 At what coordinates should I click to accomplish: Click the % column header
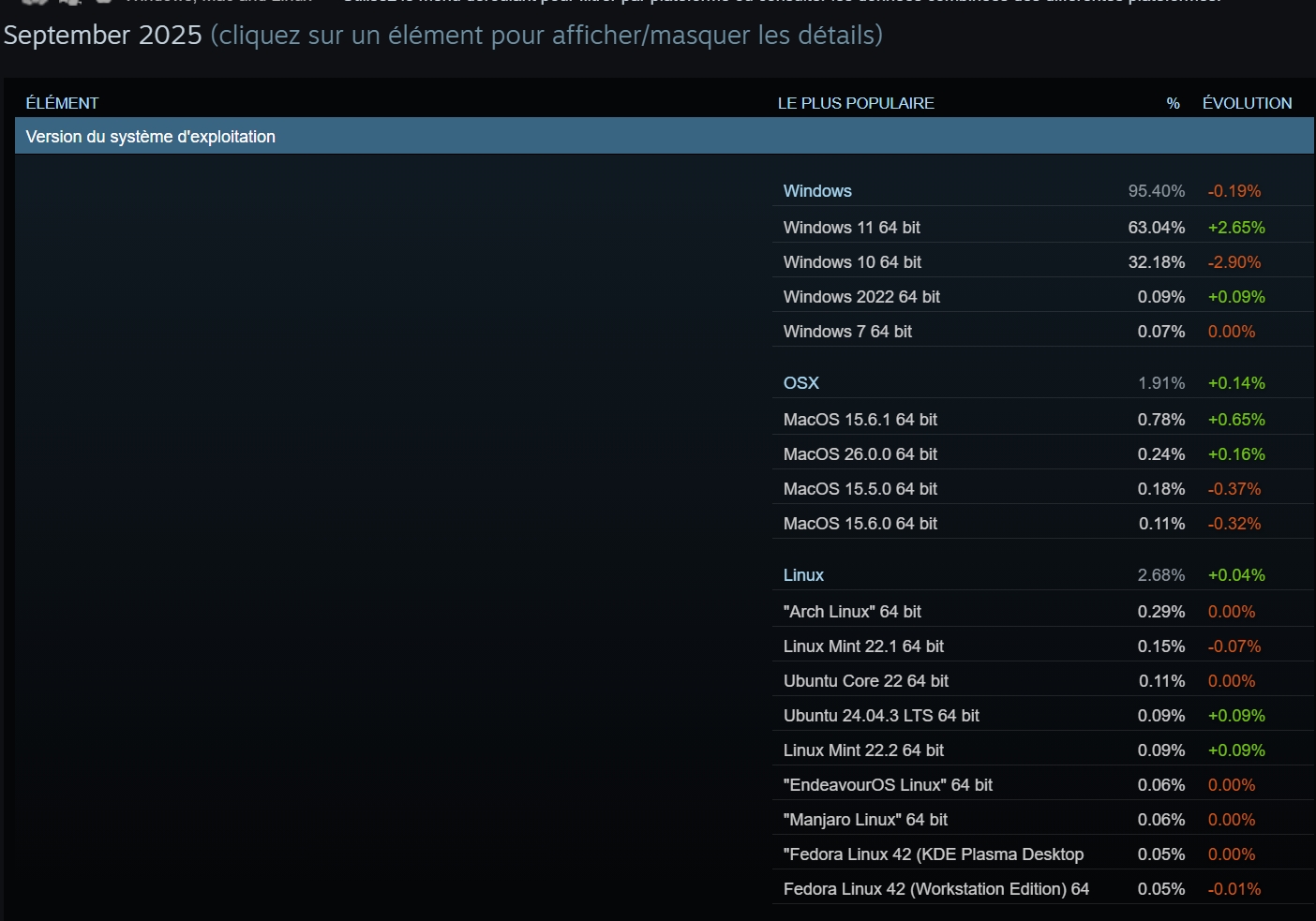(1174, 103)
